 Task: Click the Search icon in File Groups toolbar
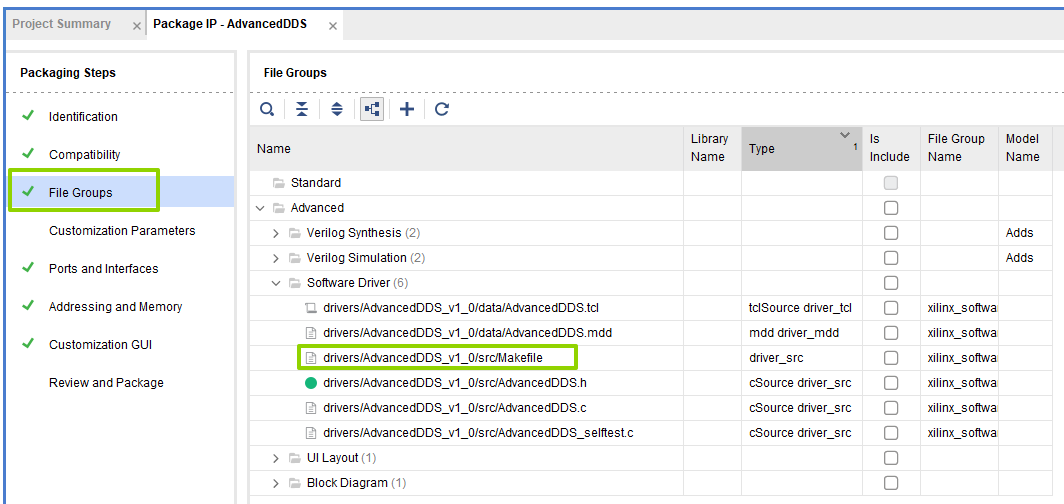[267, 109]
